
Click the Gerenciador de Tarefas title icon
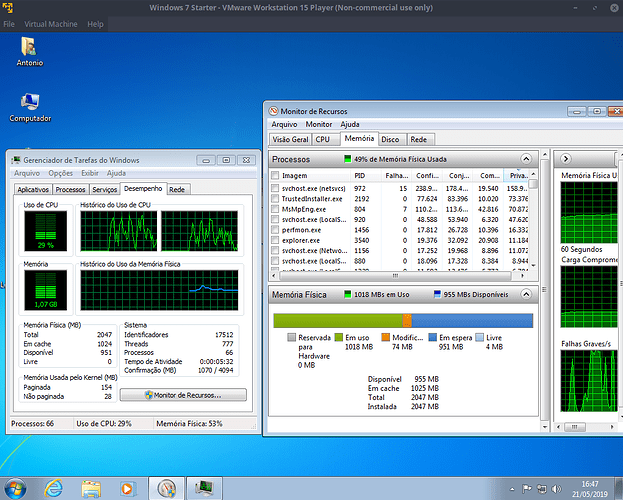pyautogui.click(x=16, y=160)
